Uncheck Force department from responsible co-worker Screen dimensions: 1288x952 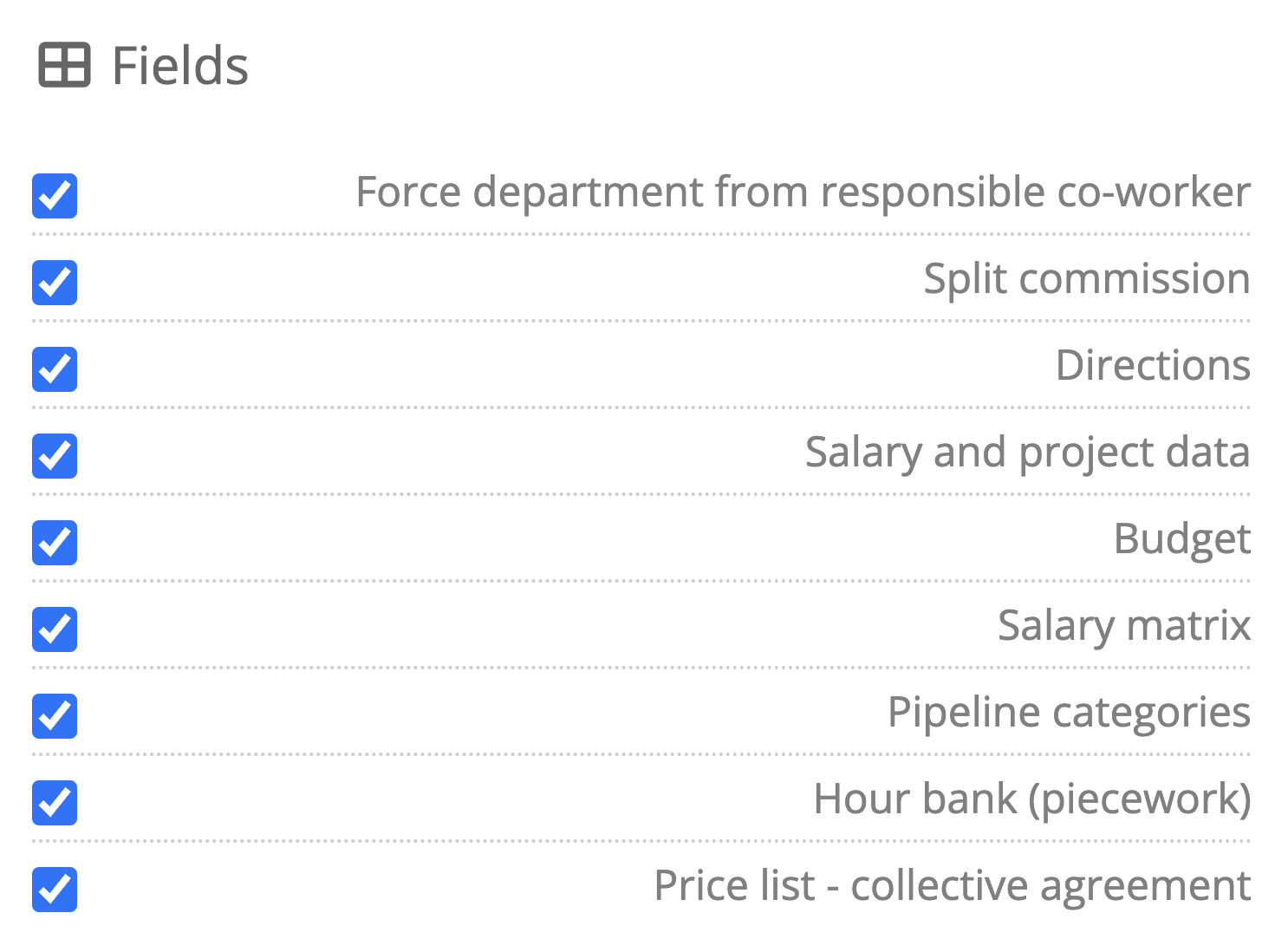click(55, 196)
